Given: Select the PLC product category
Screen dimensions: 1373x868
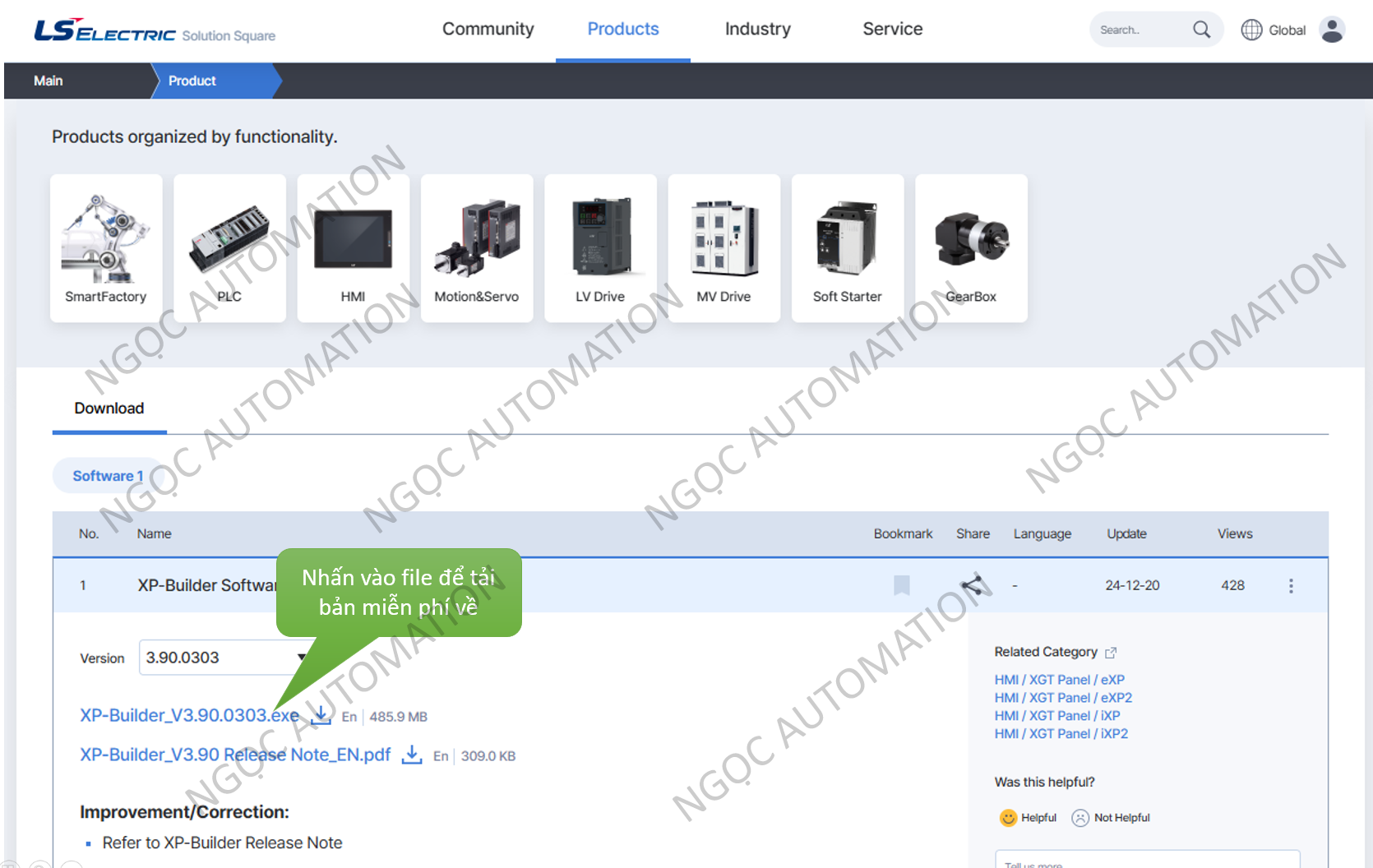Looking at the screenshot, I should pos(229,248).
